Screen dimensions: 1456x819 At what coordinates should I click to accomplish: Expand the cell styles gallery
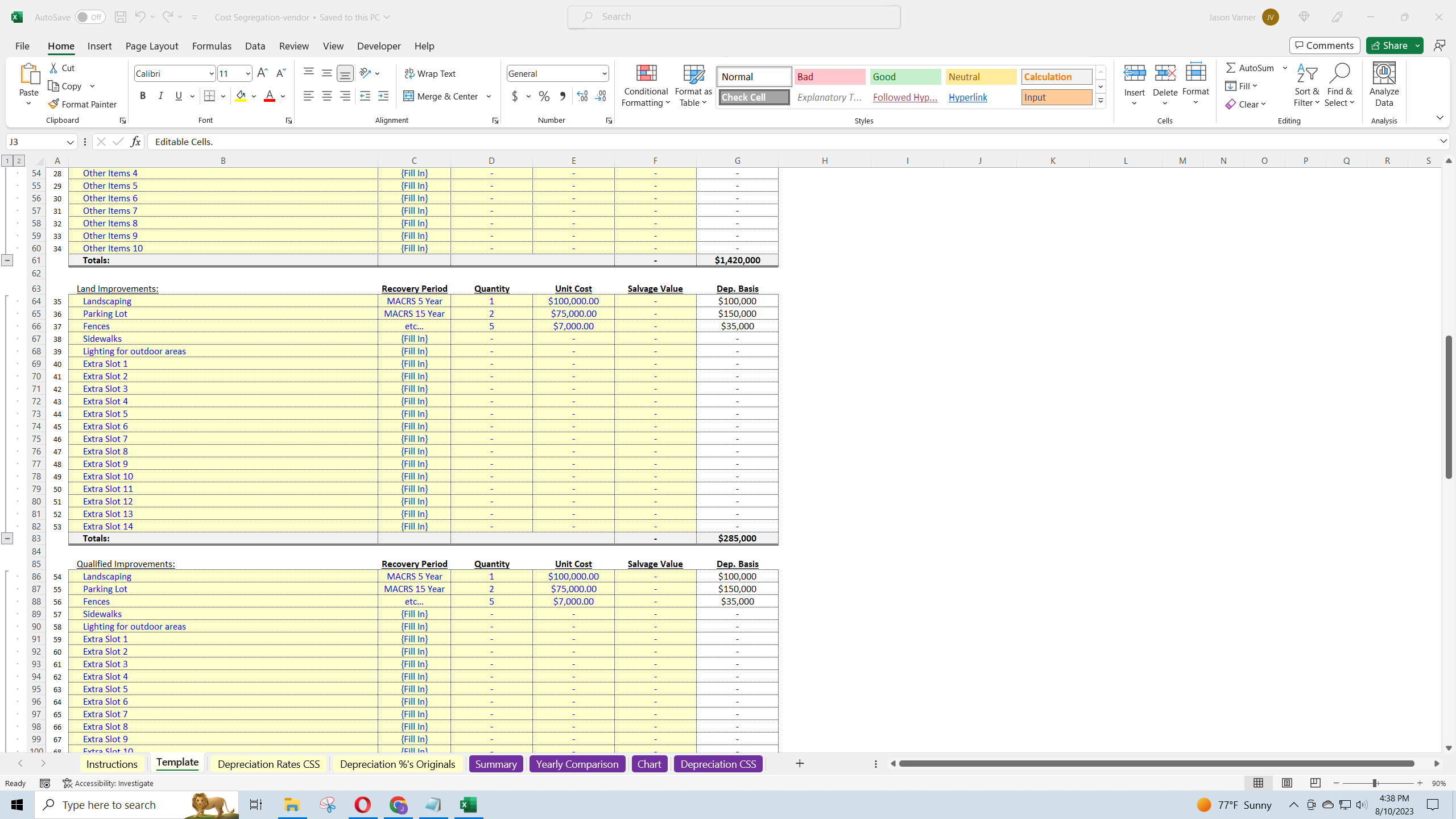pyautogui.click(x=1101, y=101)
